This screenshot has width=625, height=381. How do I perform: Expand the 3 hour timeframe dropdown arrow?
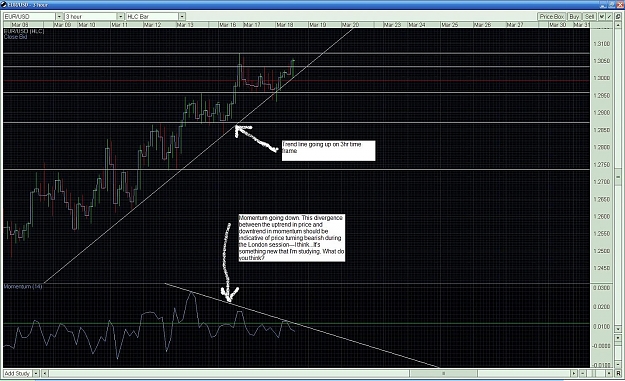[121, 16]
